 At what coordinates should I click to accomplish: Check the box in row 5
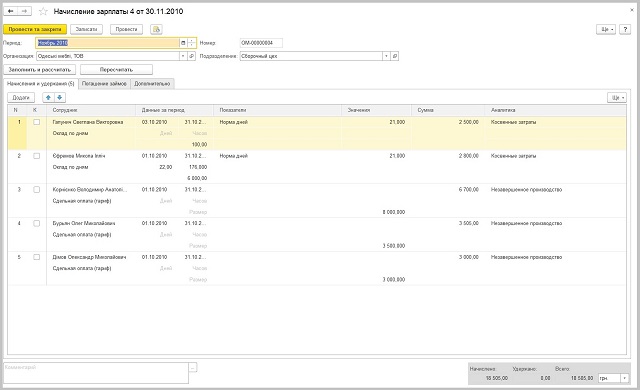click(x=36, y=257)
